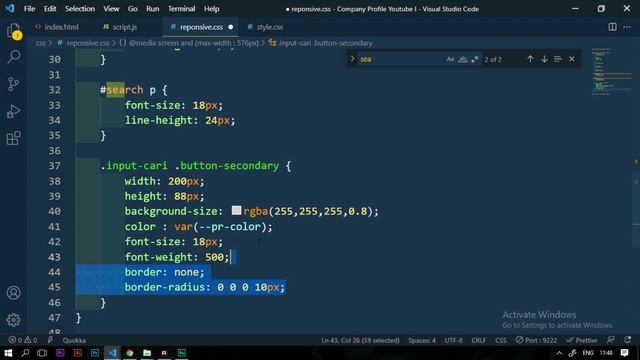Click errors and warnings status indicator
The image size is (640, 360).
click(23, 340)
